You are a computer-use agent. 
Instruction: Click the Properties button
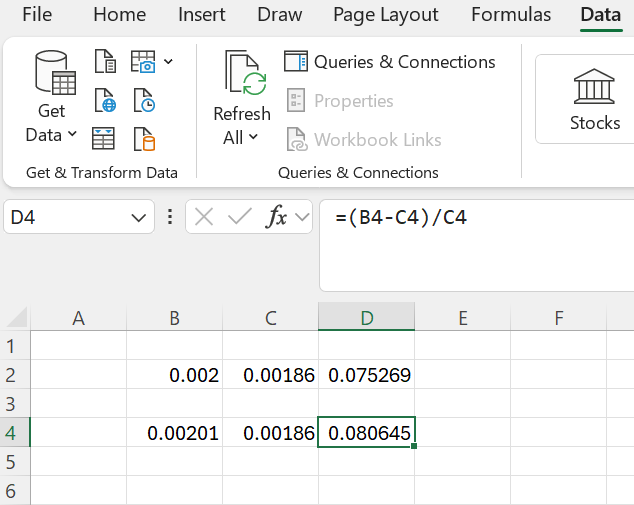point(340,101)
